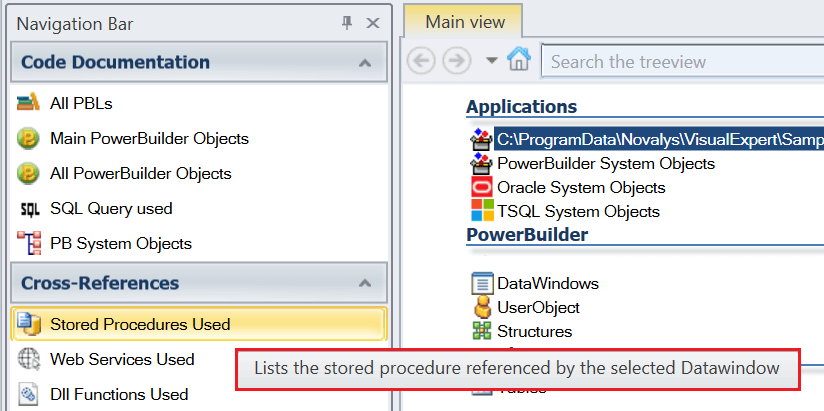This screenshot has width=824, height=411.
Task: Click the Main PowerBuilder Objects icon
Action: pos(28,139)
